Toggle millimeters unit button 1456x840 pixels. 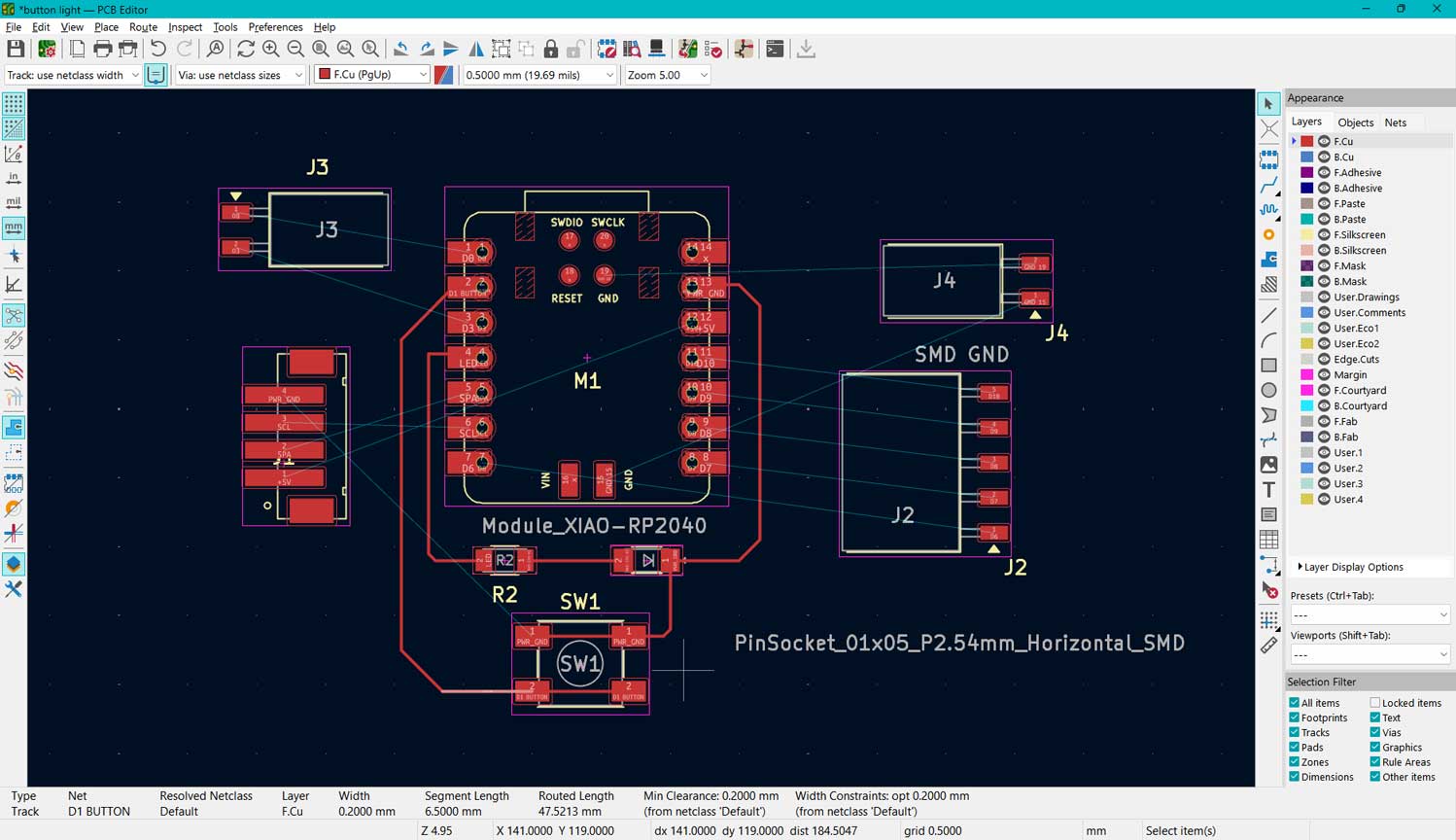14,227
